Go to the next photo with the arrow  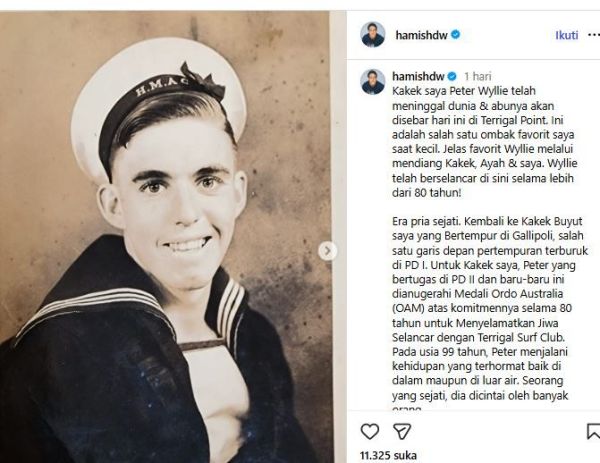click(x=328, y=251)
